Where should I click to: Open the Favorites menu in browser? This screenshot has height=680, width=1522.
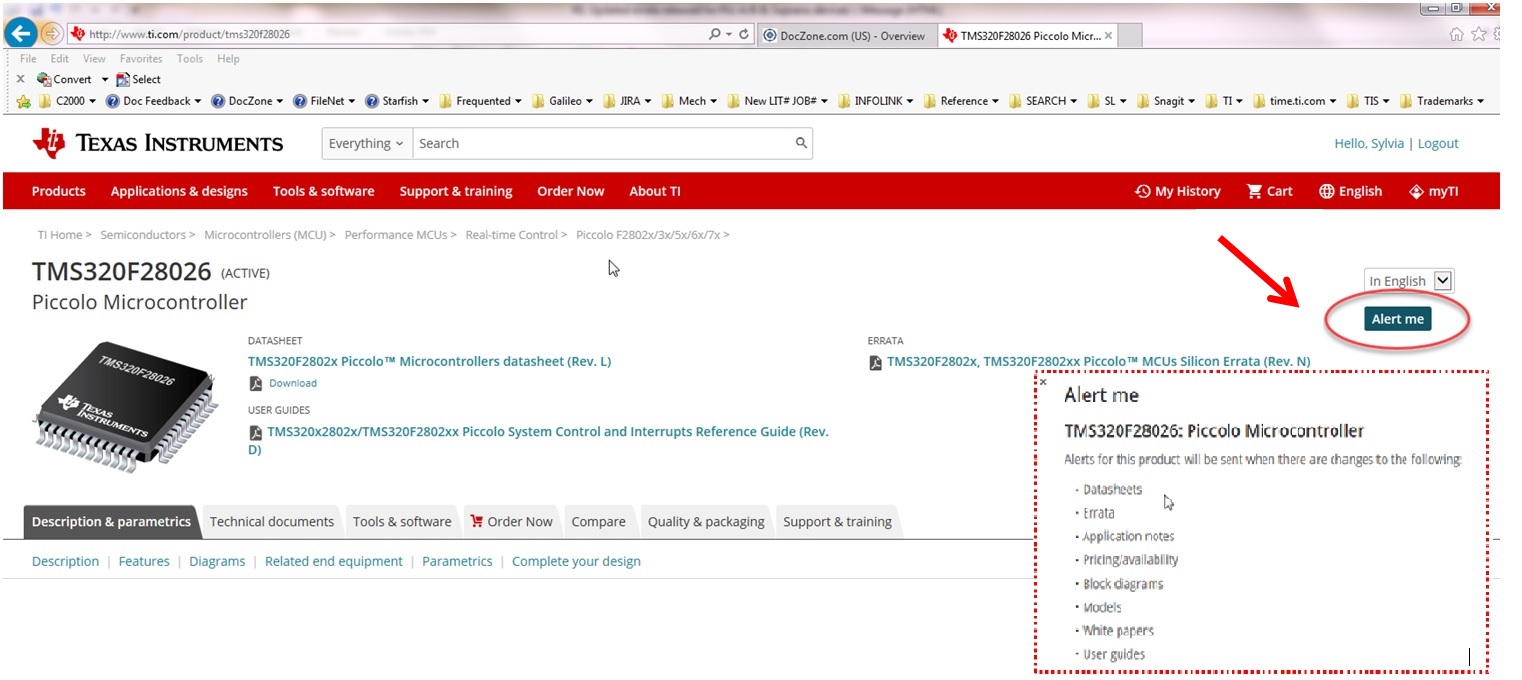tap(143, 59)
